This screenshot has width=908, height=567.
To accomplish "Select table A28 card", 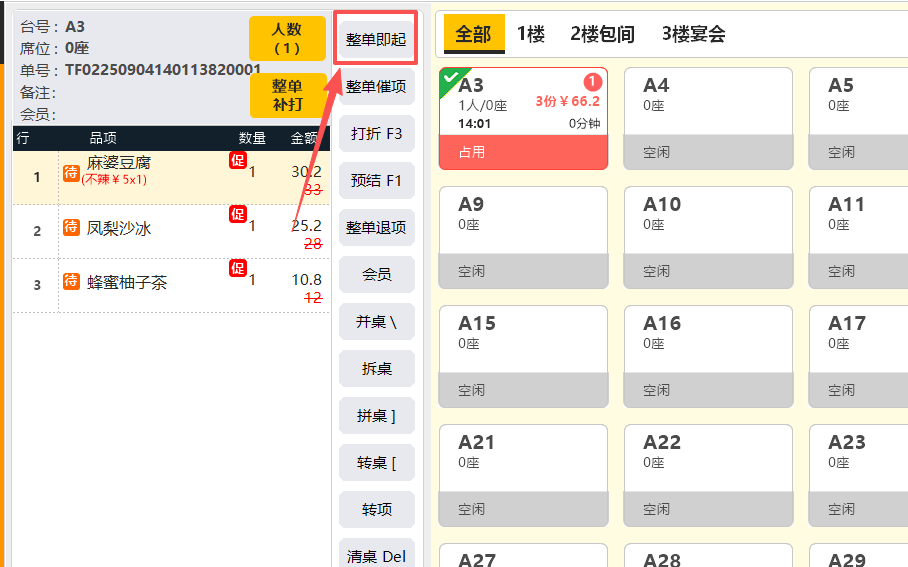I will 708,555.
